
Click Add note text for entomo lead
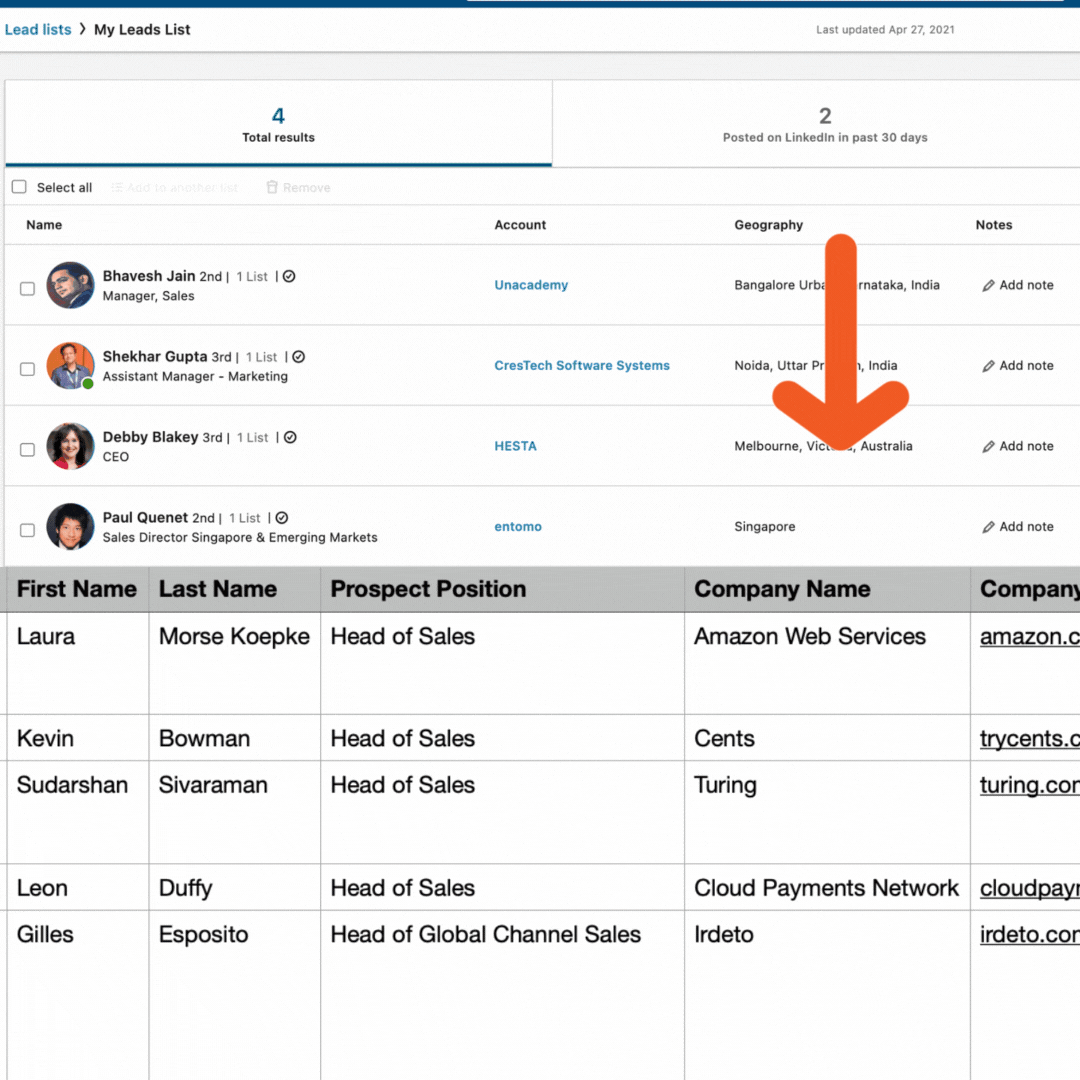click(1026, 527)
